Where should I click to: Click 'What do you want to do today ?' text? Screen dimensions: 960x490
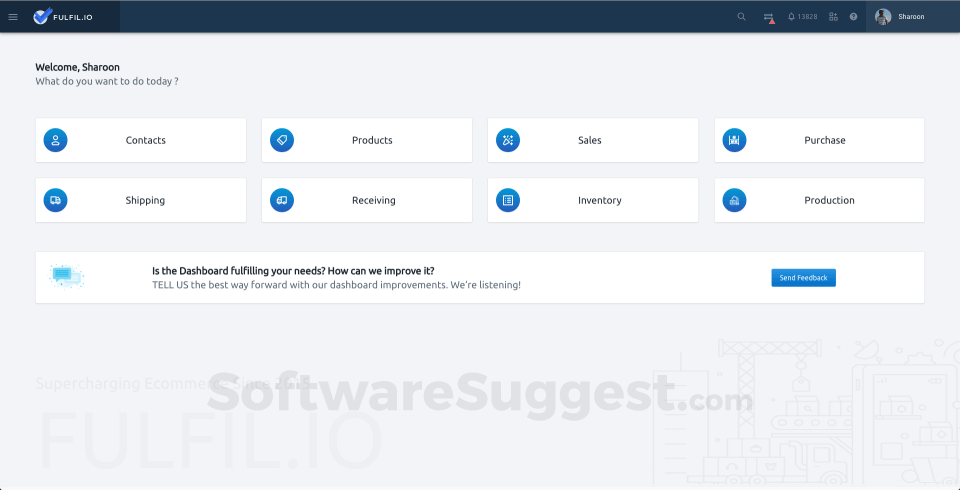click(x=107, y=81)
